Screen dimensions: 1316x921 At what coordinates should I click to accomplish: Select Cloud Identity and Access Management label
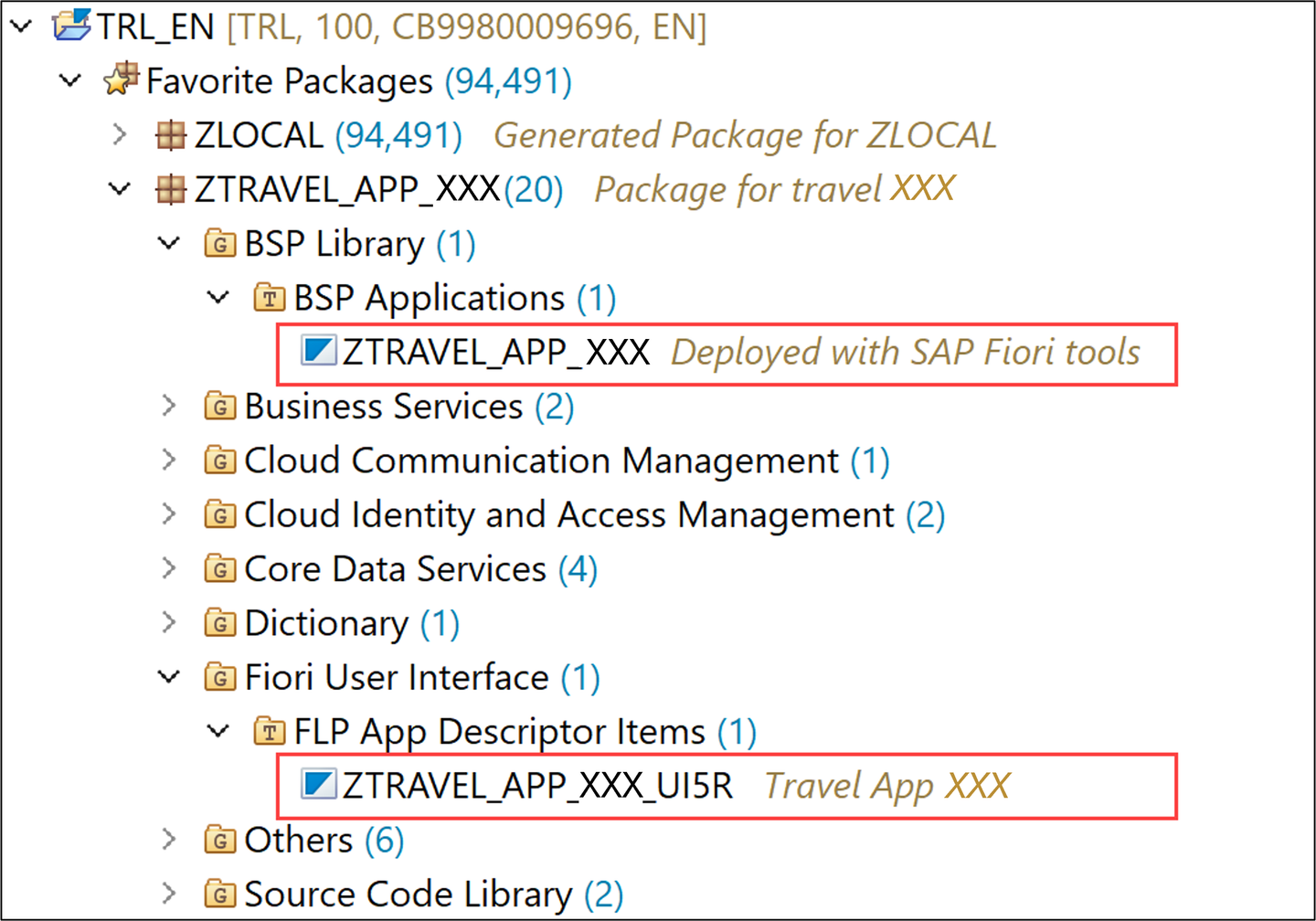point(569,514)
